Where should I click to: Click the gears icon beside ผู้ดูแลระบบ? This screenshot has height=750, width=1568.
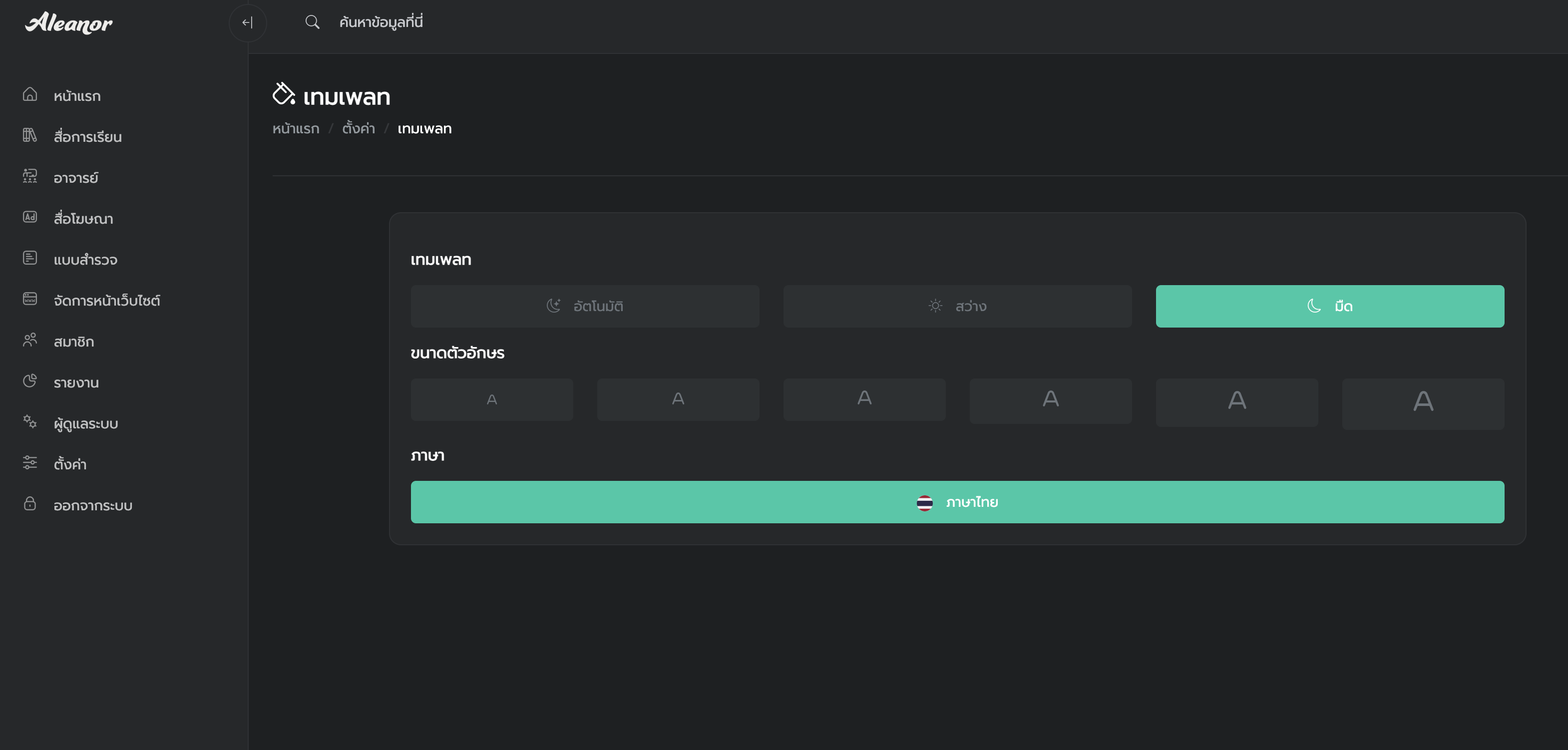click(x=30, y=422)
